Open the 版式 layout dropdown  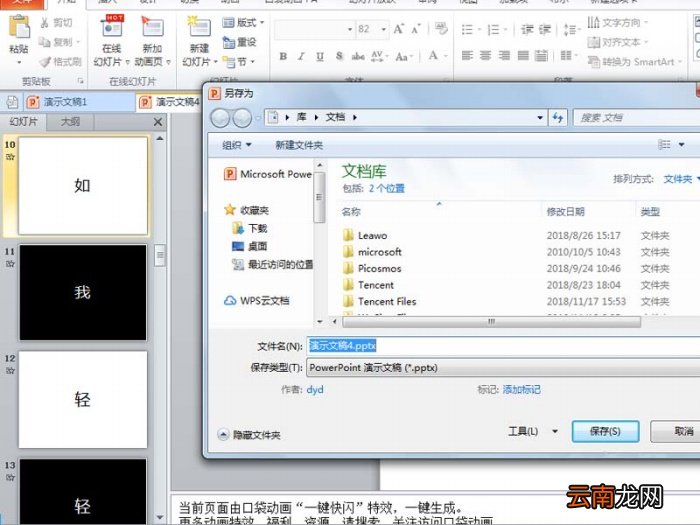[x=243, y=22]
